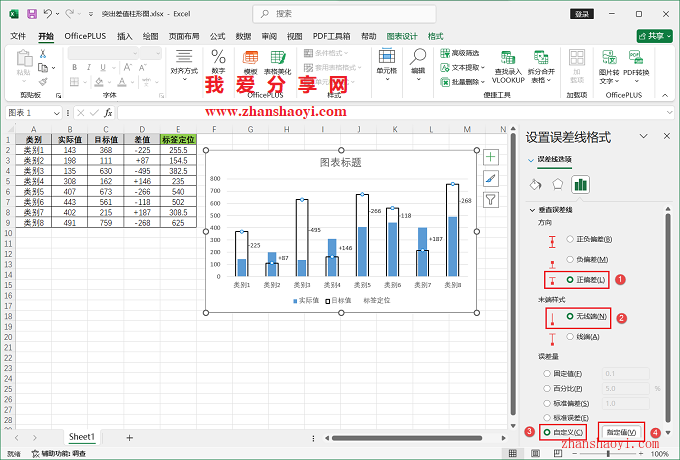Click the Chart Filters funnel button

click(490, 199)
